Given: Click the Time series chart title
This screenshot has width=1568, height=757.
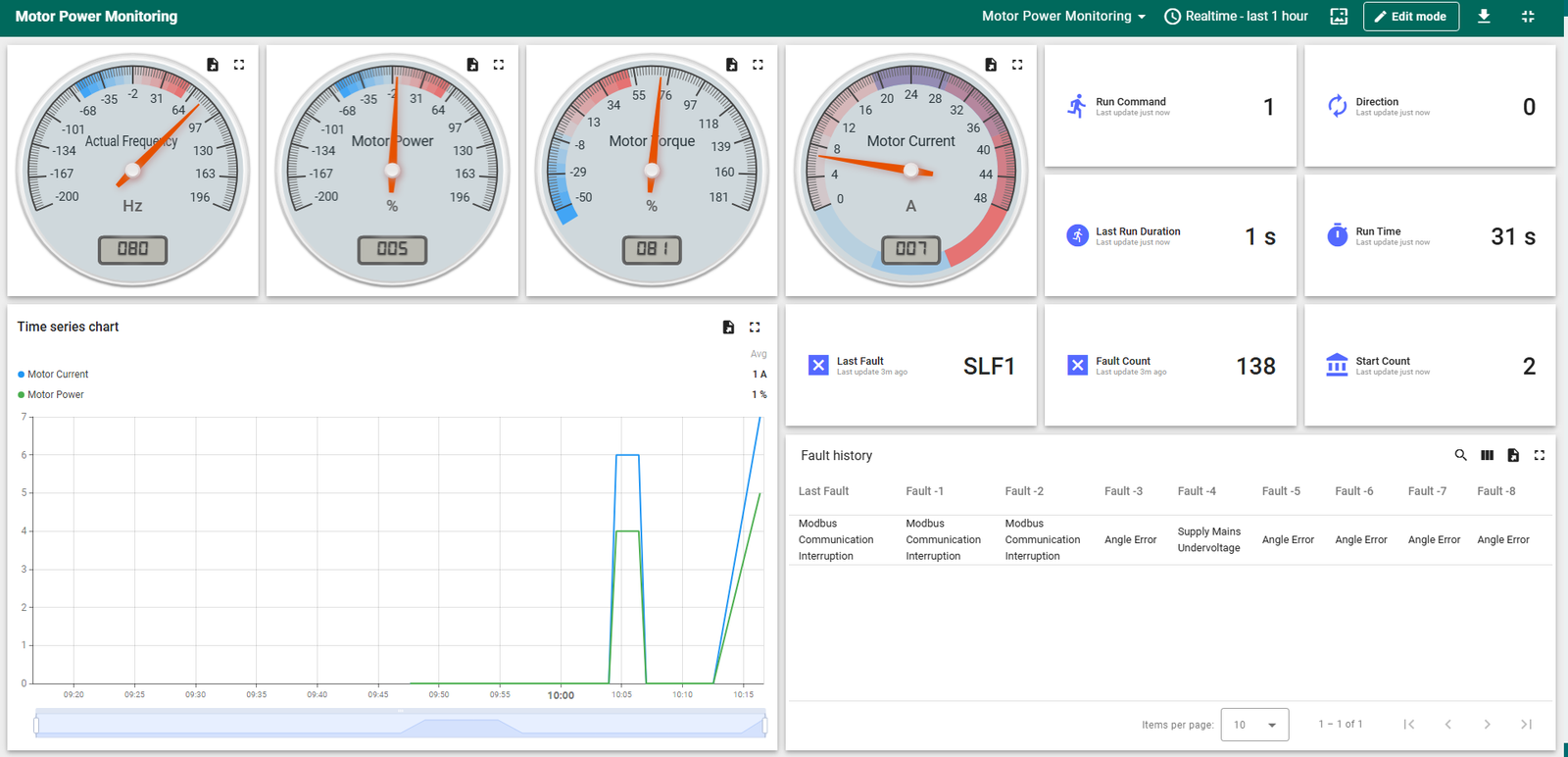Looking at the screenshot, I should coord(68,328).
